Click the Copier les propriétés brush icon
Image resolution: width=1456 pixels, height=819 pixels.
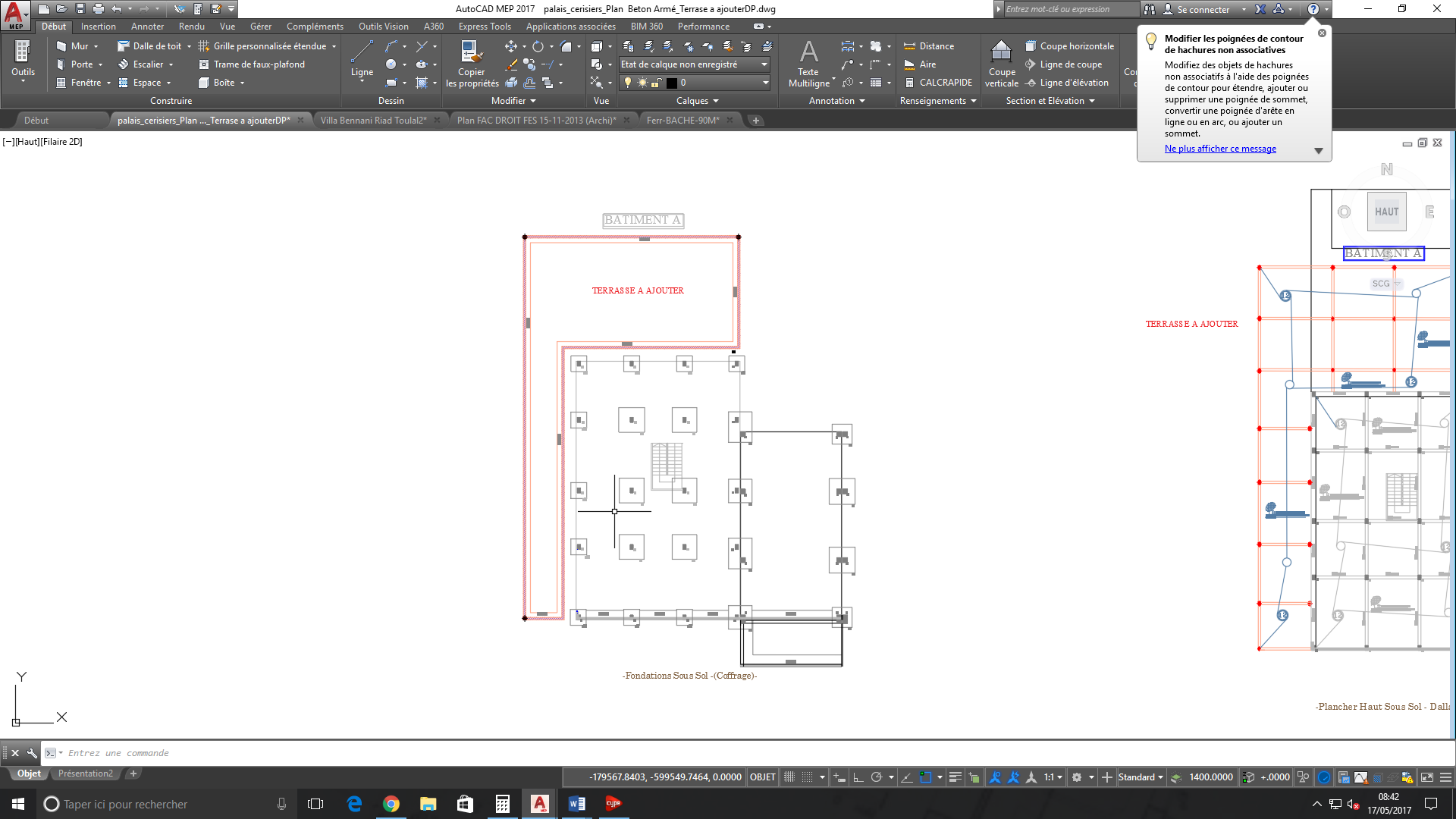pyautogui.click(x=472, y=52)
